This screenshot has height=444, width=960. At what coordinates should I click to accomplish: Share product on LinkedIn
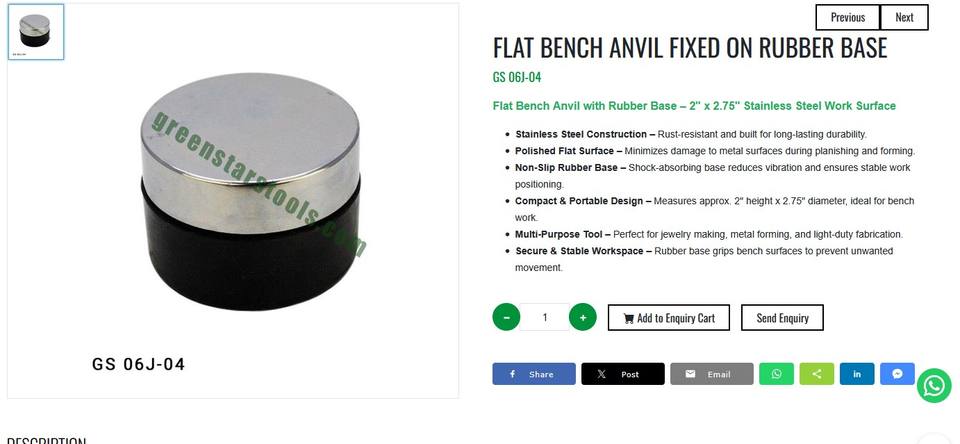click(x=857, y=374)
